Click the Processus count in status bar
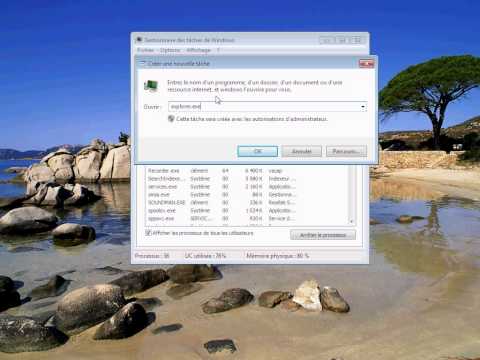This screenshot has width=480, height=360. [x=152, y=256]
